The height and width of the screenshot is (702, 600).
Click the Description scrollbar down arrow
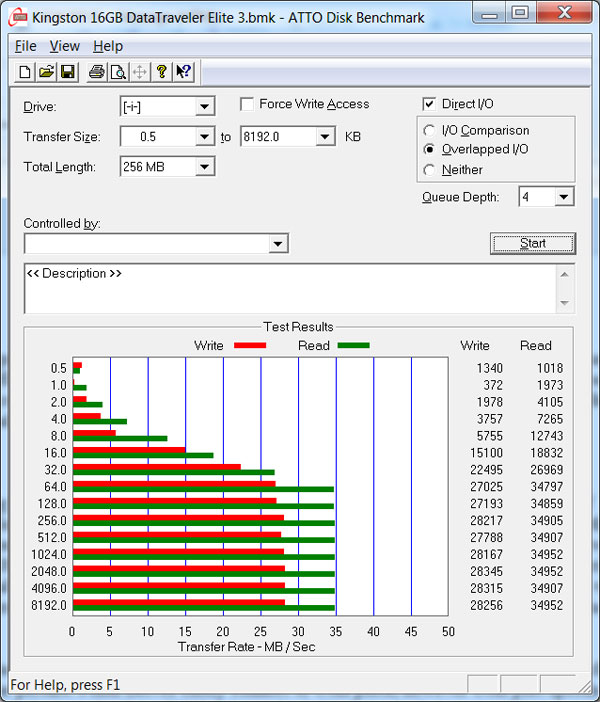click(x=565, y=303)
